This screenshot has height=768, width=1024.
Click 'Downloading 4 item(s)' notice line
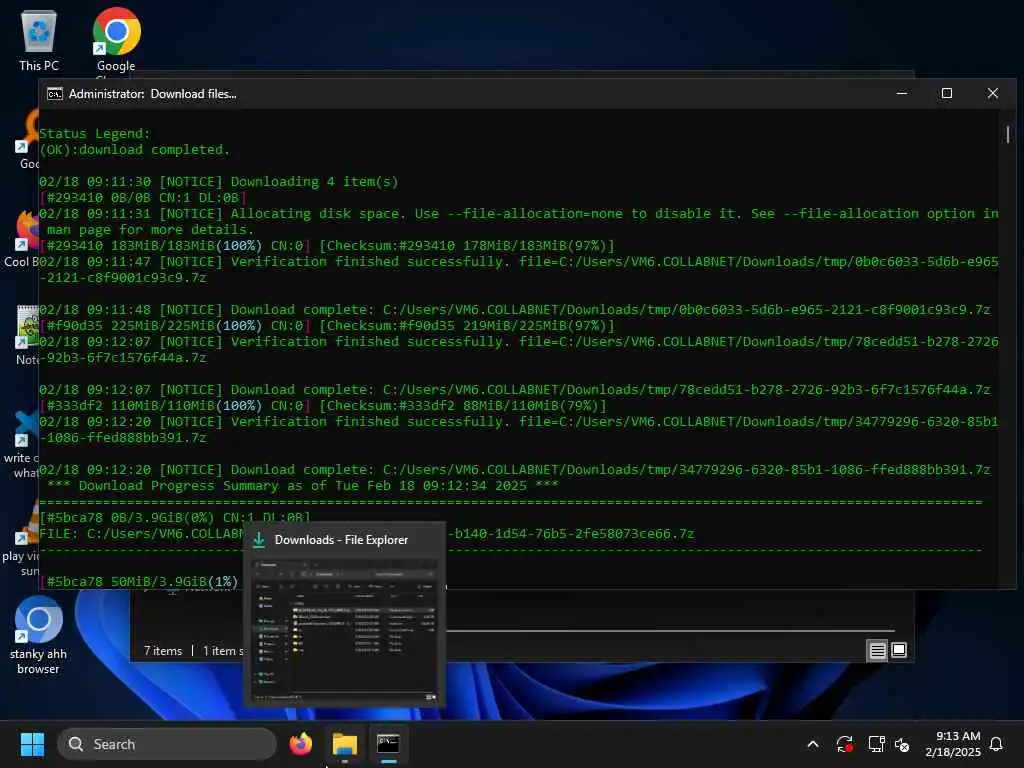point(219,182)
